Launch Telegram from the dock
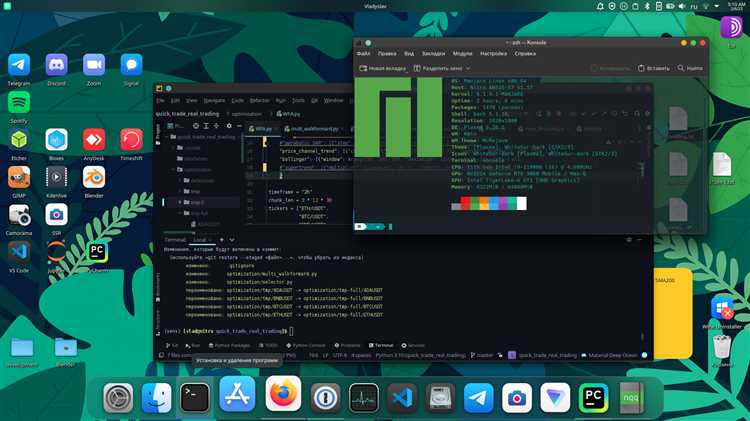The height and width of the screenshot is (421, 750). coord(478,398)
